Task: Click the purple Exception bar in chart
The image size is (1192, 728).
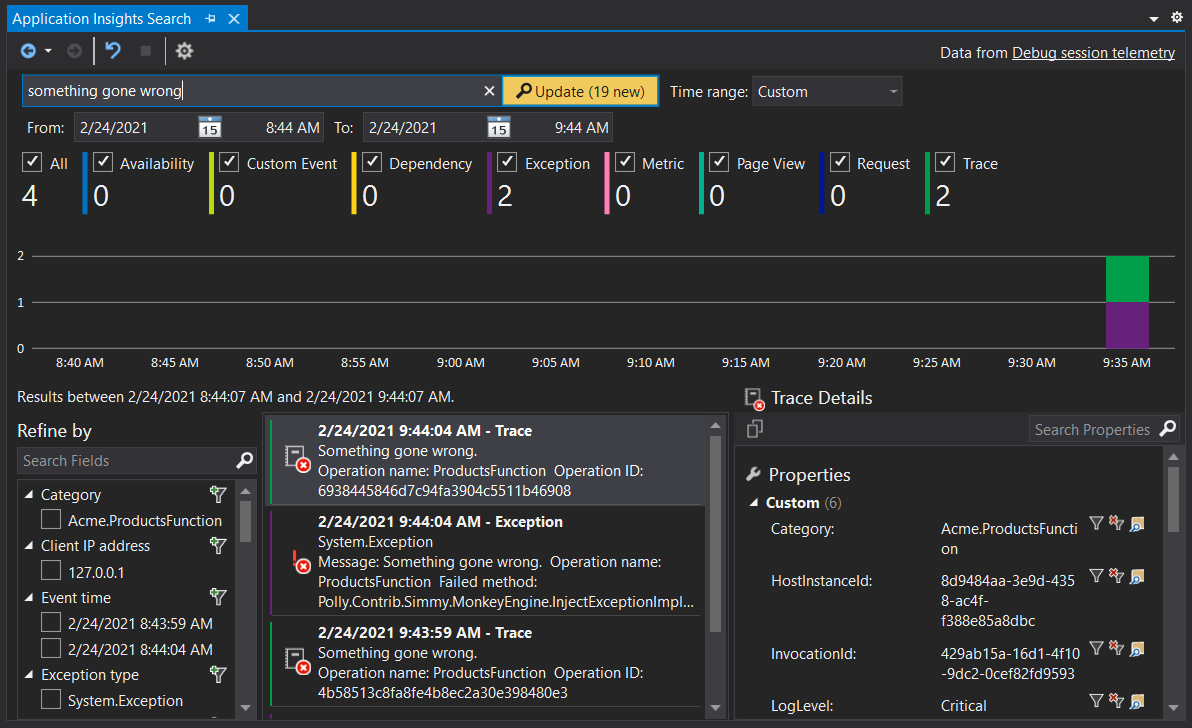Action: [x=1127, y=325]
